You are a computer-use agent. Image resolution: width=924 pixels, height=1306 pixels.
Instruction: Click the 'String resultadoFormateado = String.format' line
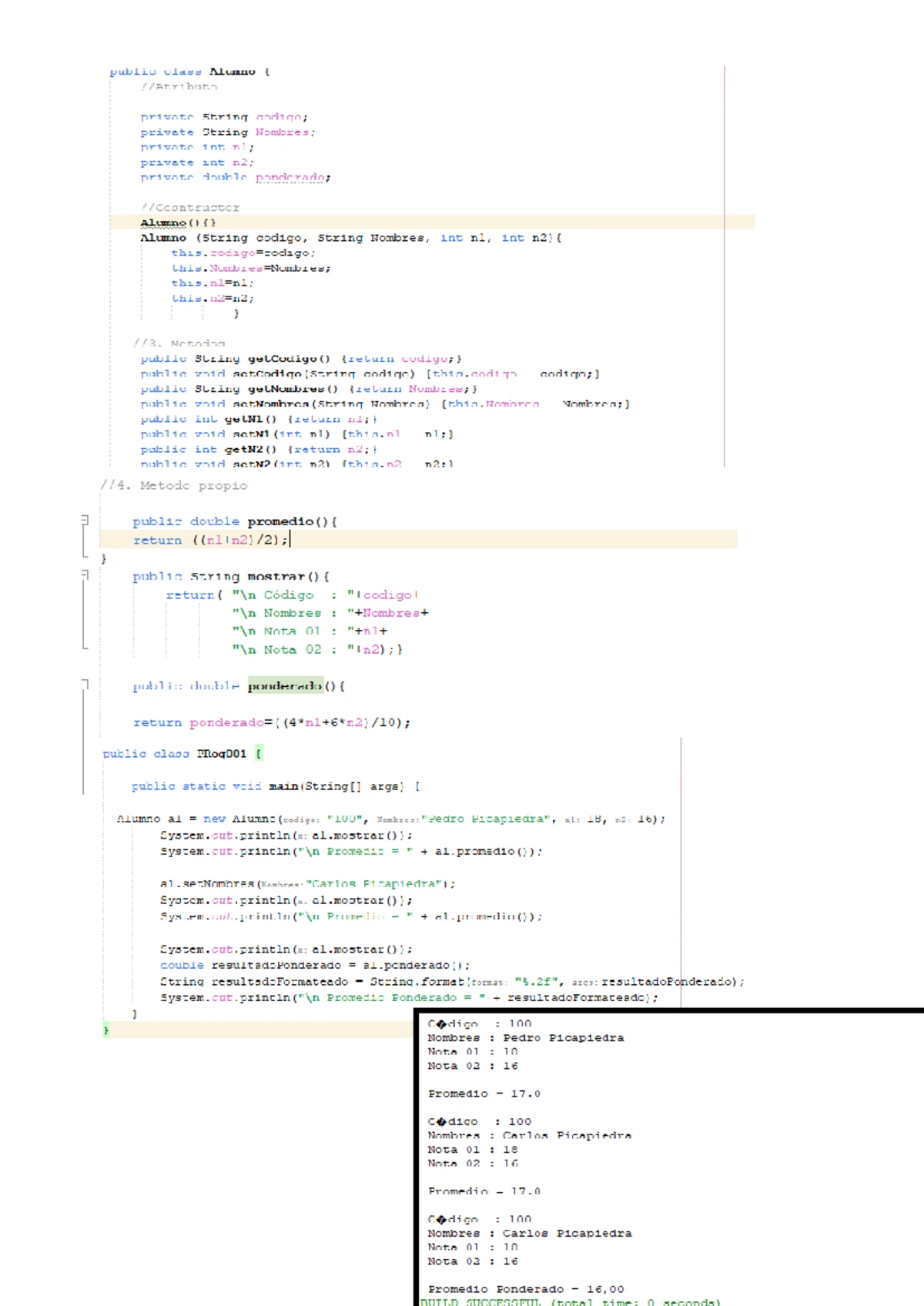453,982
